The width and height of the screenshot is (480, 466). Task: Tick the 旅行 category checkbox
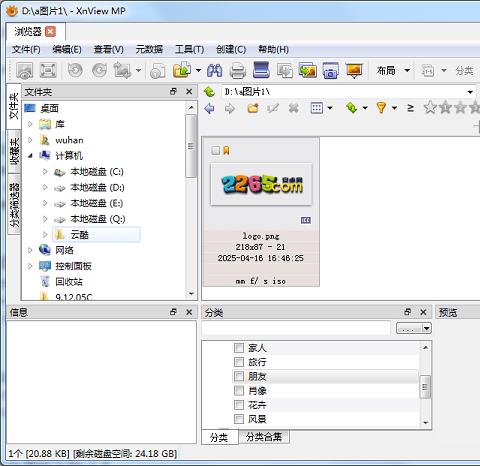(x=239, y=362)
